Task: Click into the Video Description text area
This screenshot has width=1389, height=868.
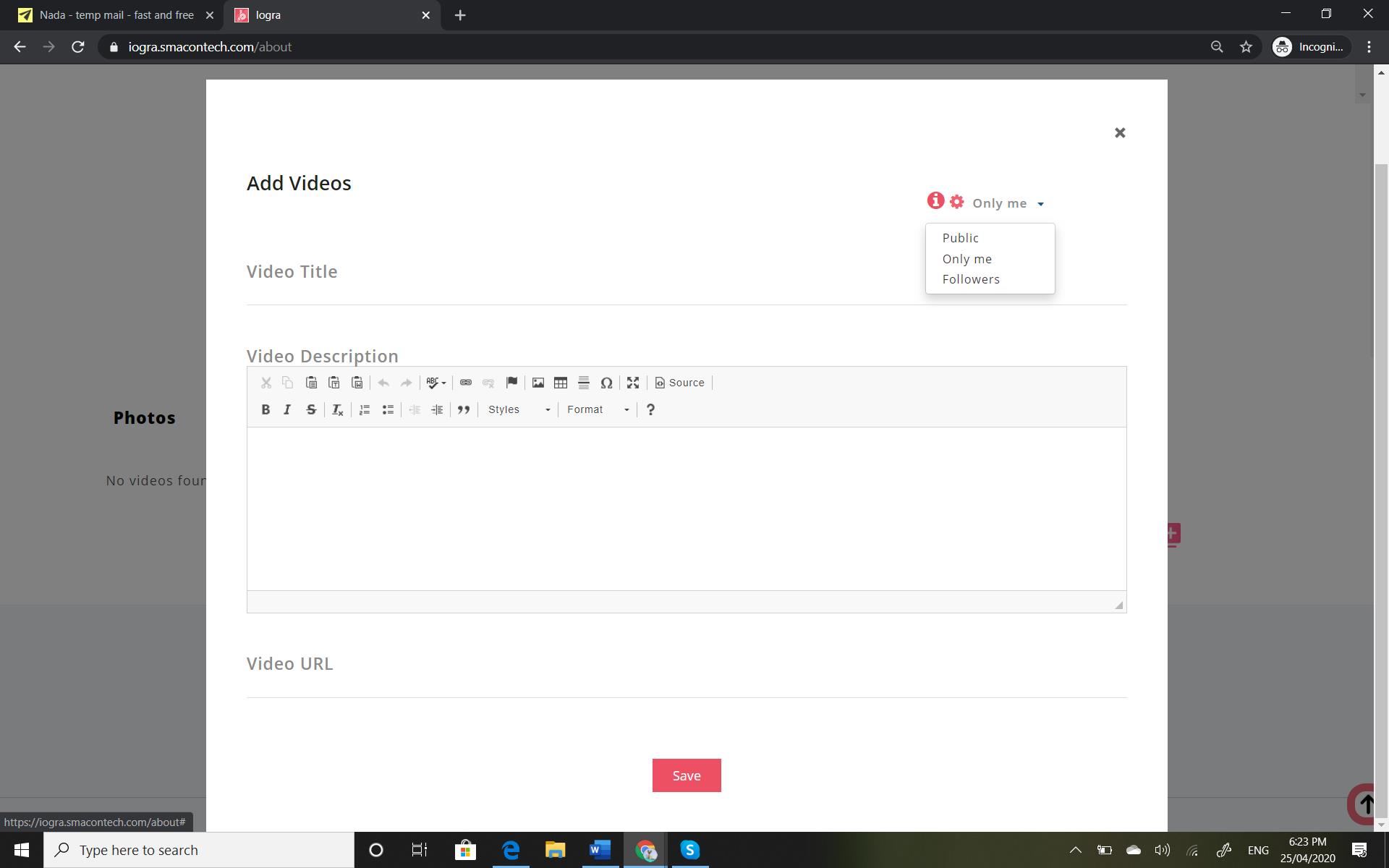Action: (x=687, y=509)
